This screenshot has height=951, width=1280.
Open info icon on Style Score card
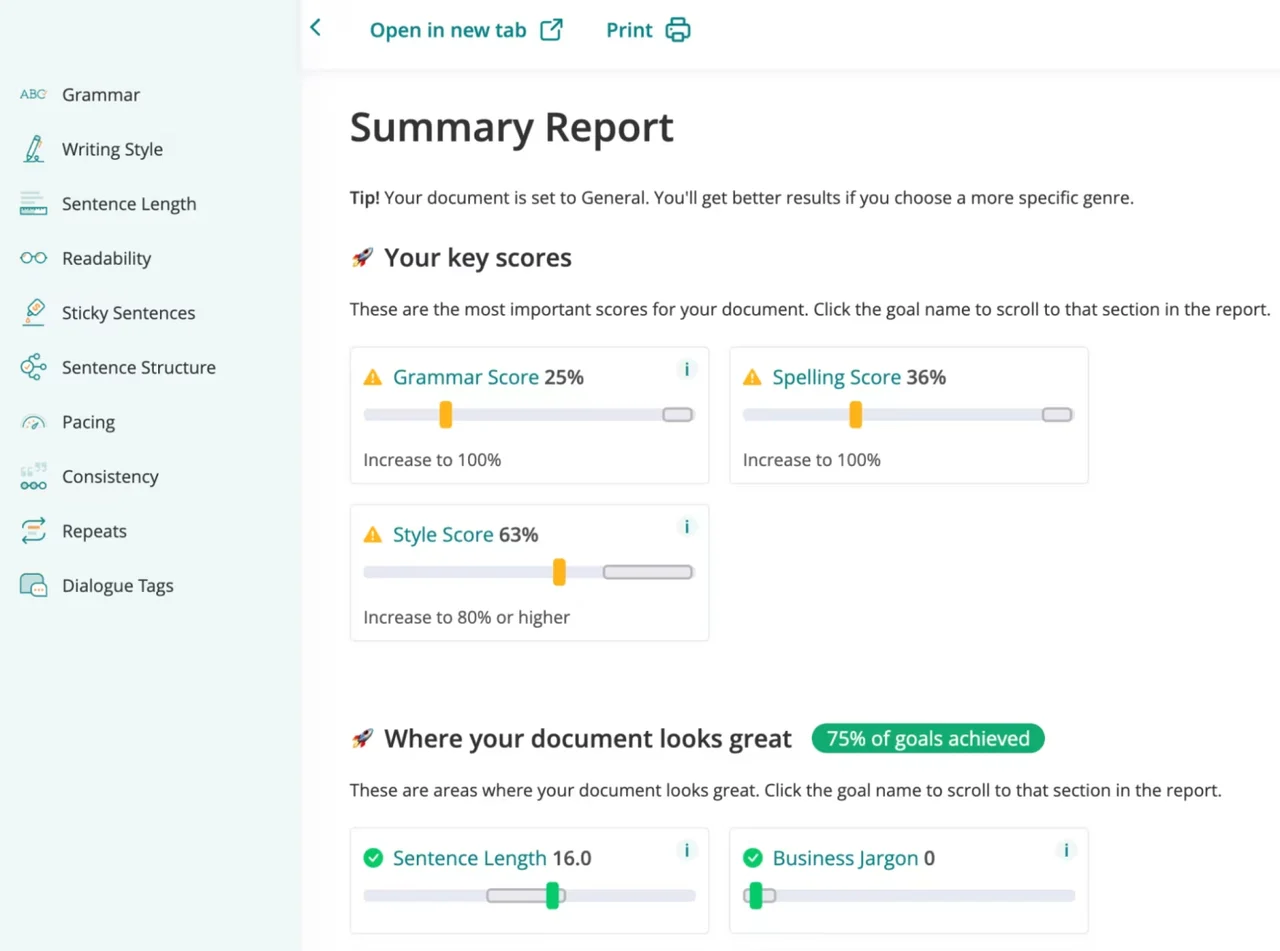686,526
